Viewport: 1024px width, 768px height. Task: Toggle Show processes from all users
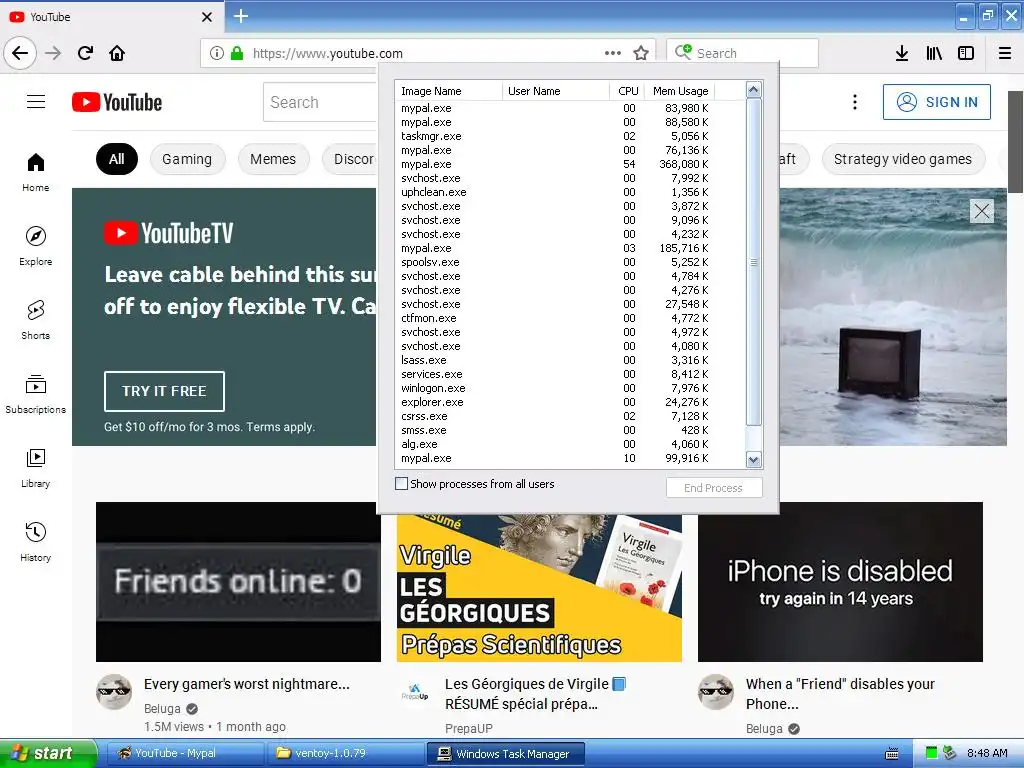(x=402, y=484)
